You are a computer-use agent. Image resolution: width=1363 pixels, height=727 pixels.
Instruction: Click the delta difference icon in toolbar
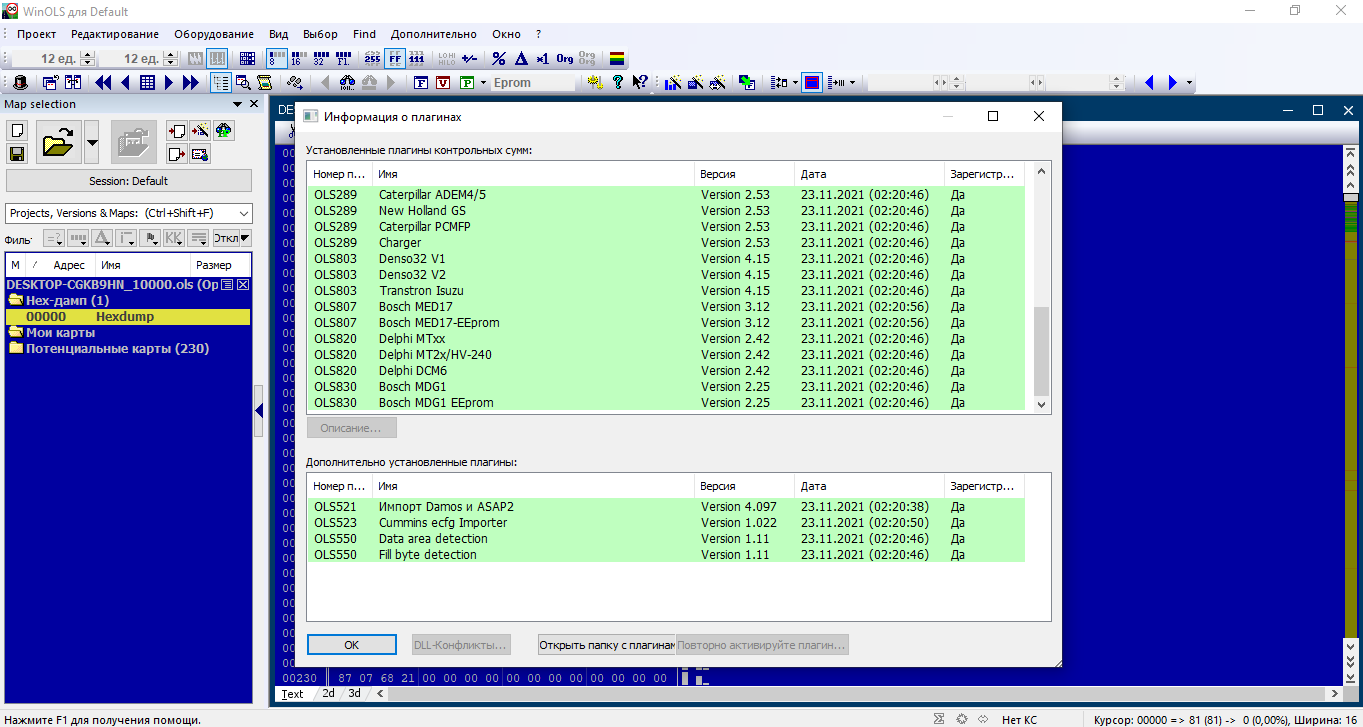click(x=520, y=59)
